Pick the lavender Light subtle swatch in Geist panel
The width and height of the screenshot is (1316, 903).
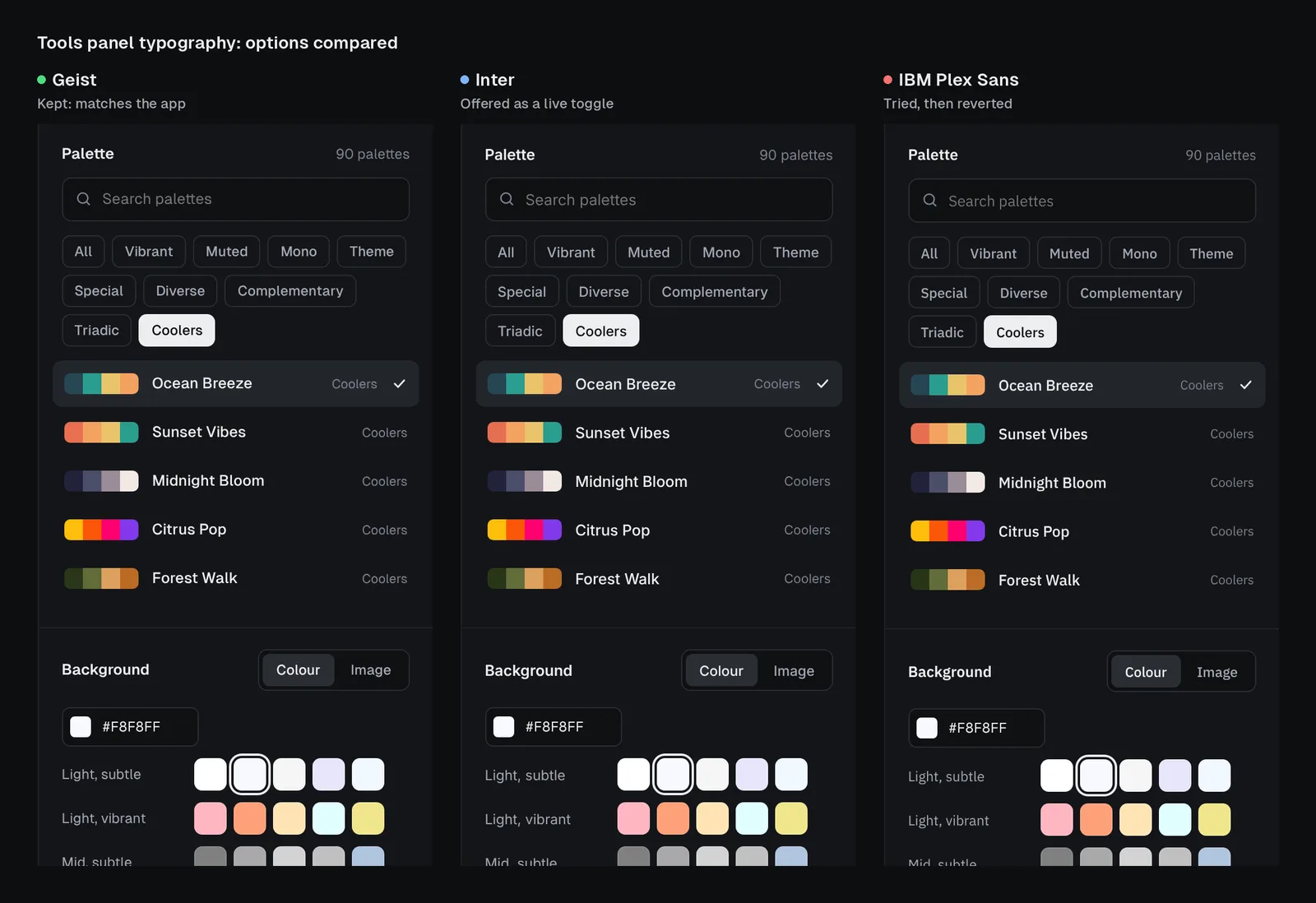point(328,774)
